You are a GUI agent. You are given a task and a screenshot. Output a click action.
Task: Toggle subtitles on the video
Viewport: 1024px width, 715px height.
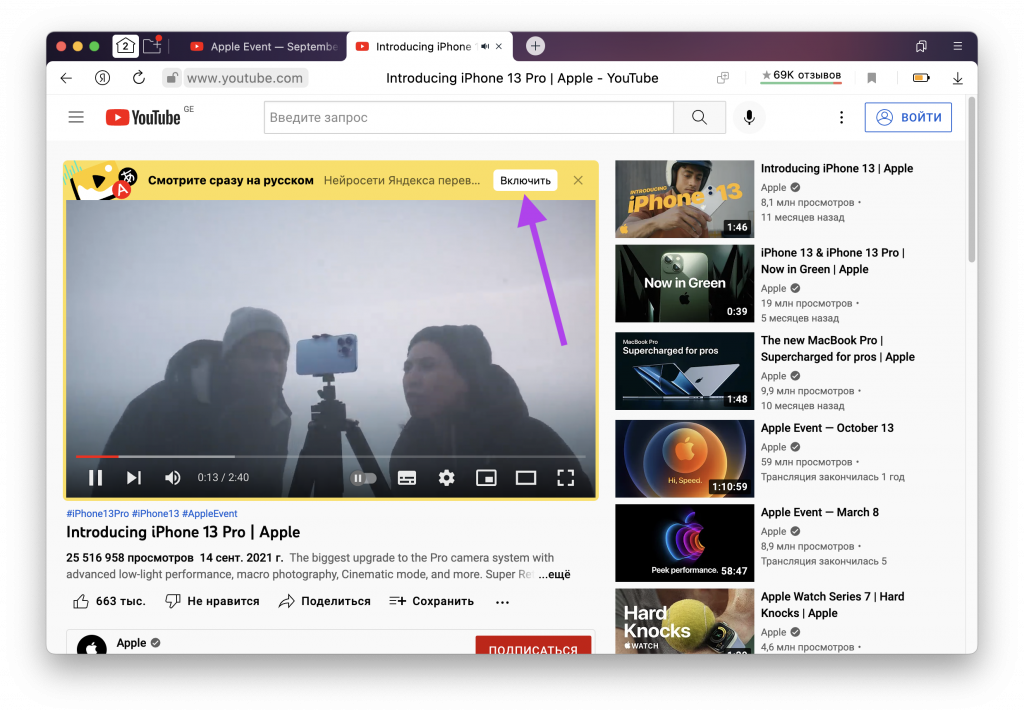tap(407, 478)
